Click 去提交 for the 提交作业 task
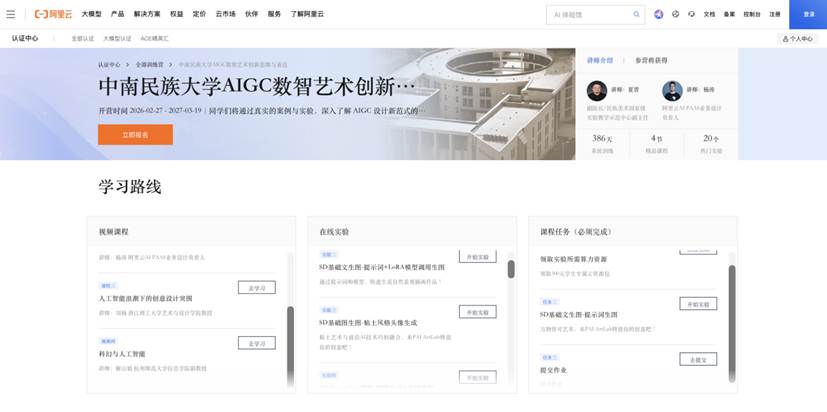Viewport: 827px width, 412px height. point(698,359)
